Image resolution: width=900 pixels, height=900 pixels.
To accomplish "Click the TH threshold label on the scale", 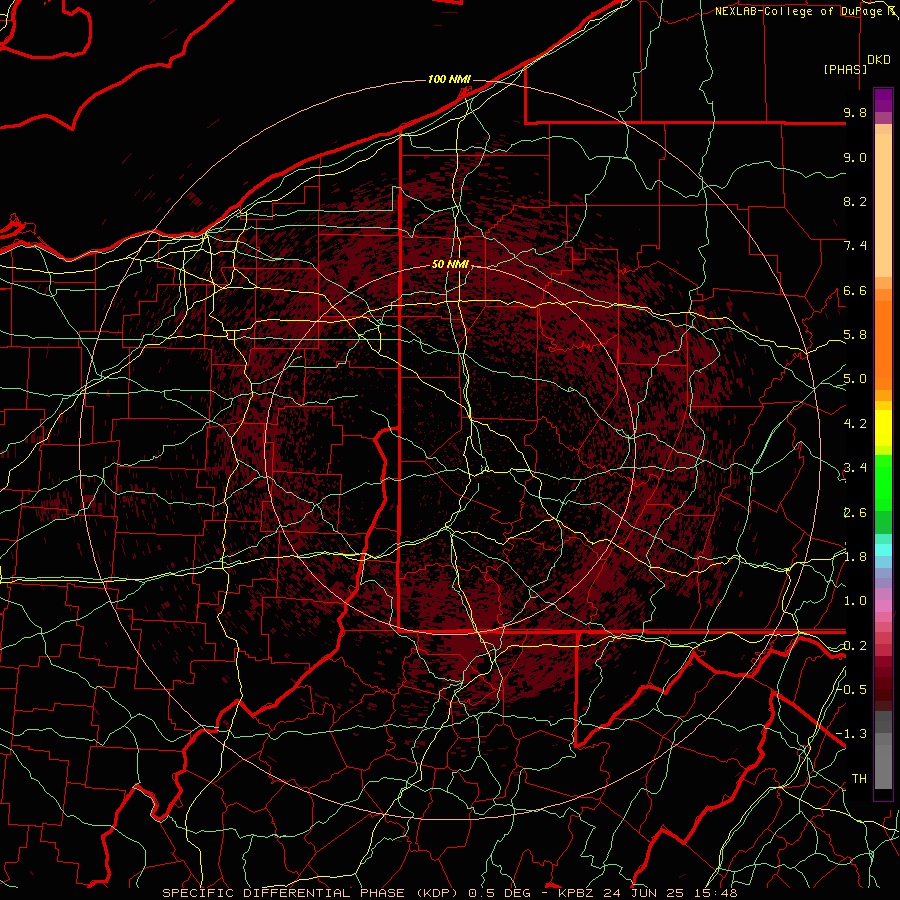I will [859, 778].
